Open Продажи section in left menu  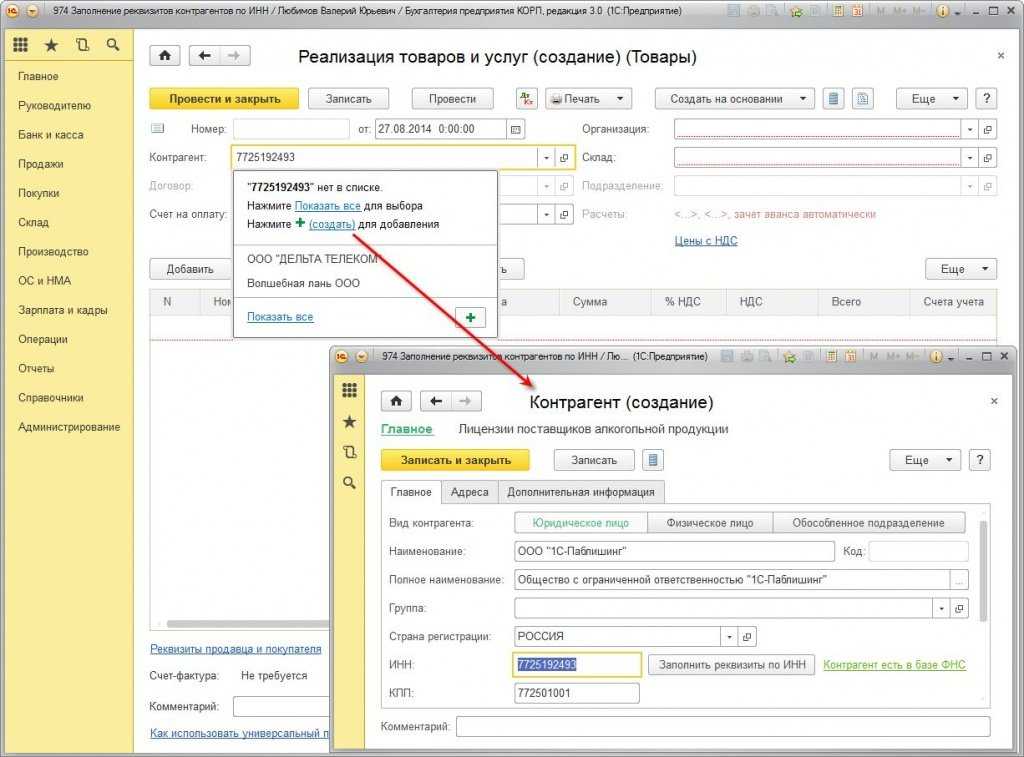click(41, 164)
